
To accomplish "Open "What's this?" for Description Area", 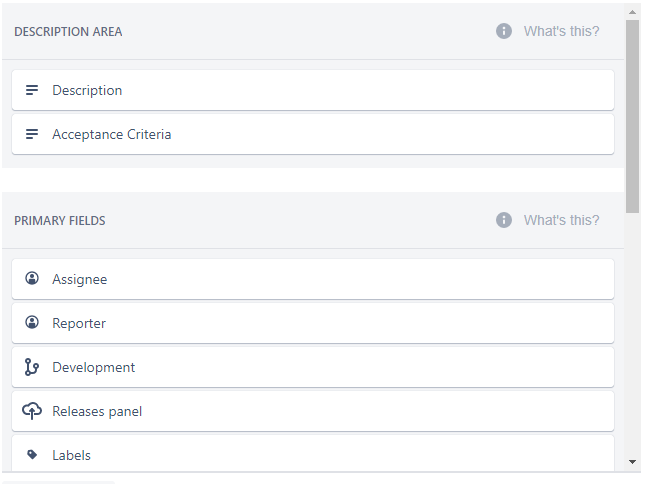I will tap(561, 31).
